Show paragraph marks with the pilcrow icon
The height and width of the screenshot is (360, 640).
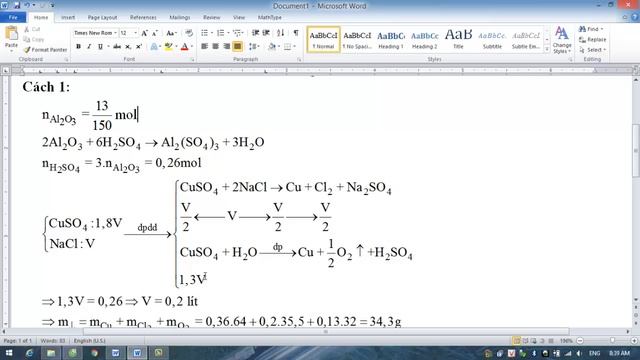(296, 33)
